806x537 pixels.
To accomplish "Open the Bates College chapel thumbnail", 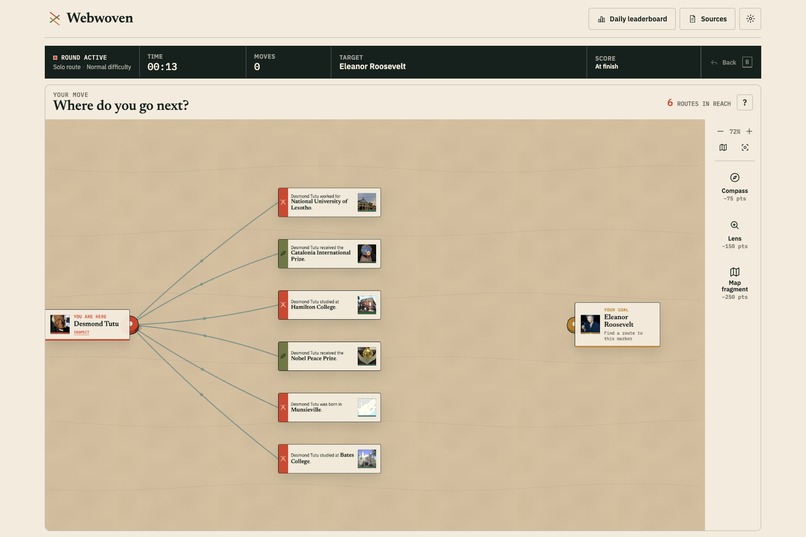I will [367, 459].
